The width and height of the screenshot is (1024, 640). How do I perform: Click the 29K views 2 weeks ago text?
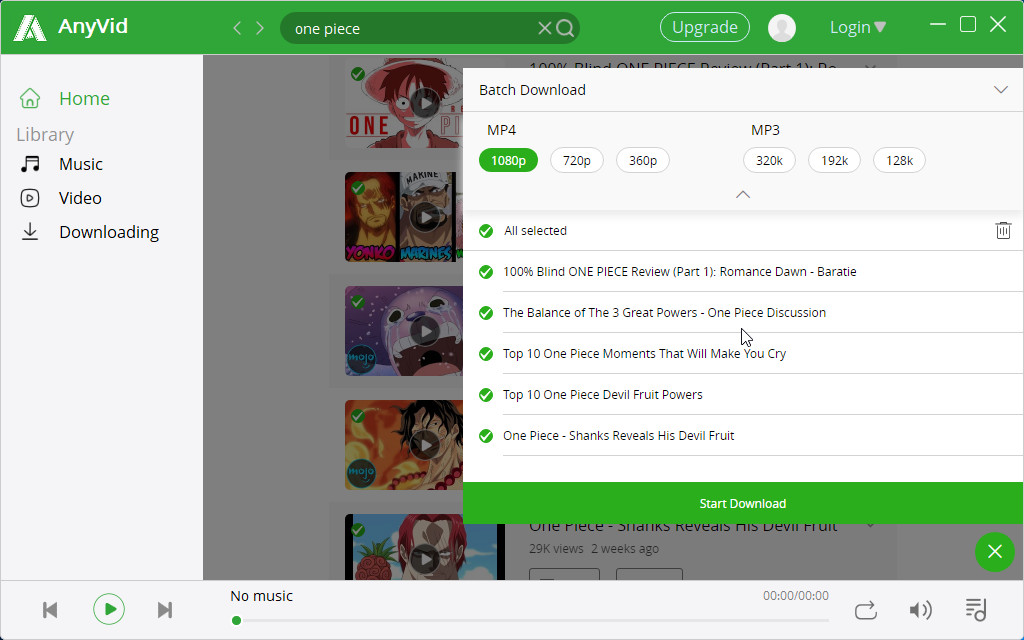coord(594,549)
